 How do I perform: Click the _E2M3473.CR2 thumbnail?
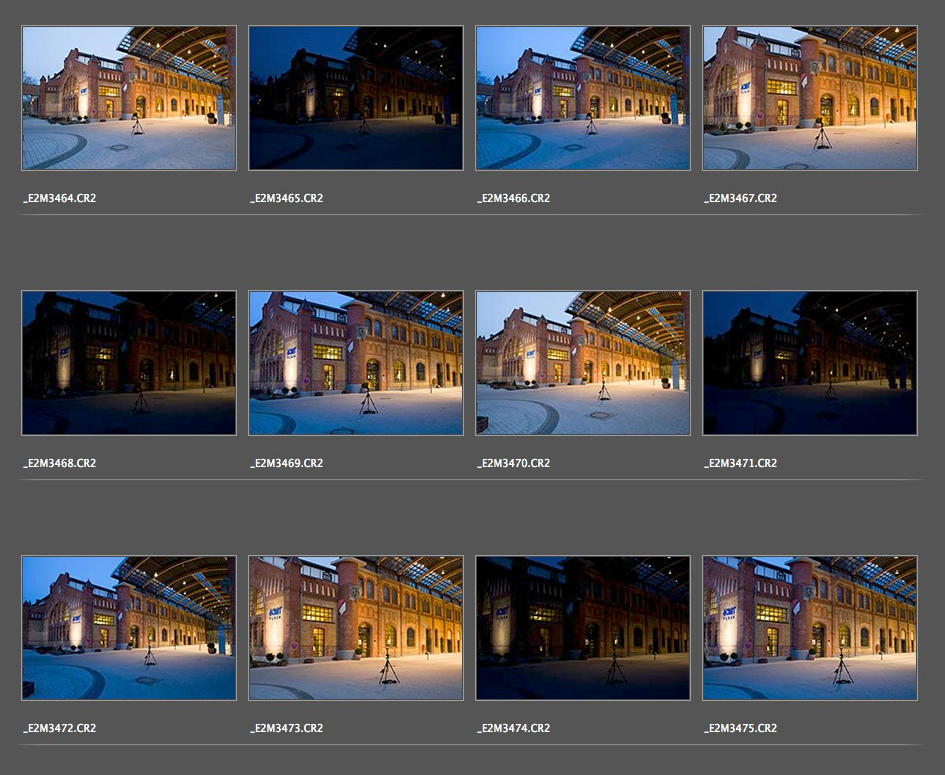pyautogui.click(x=356, y=628)
